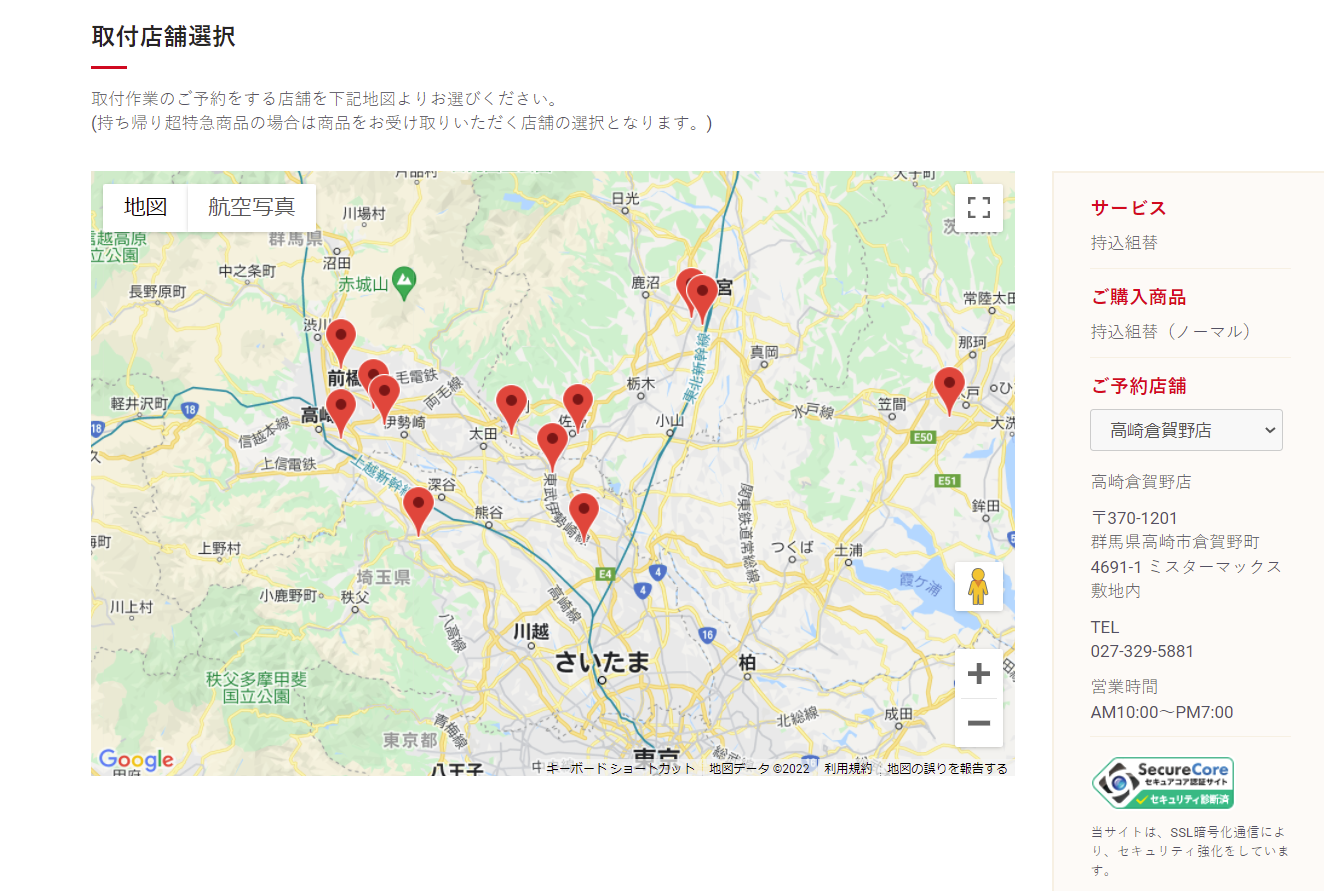1324x891 pixels.
Task: Switch to the 航空写真 satellite view
Action: pyautogui.click(x=252, y=207)
